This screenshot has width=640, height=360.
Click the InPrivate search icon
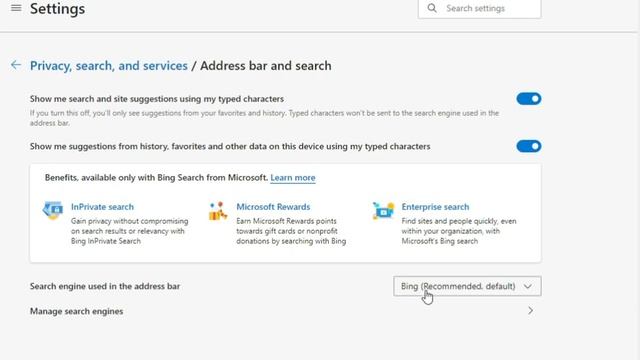pyautogui.click(x=53, y=210)
